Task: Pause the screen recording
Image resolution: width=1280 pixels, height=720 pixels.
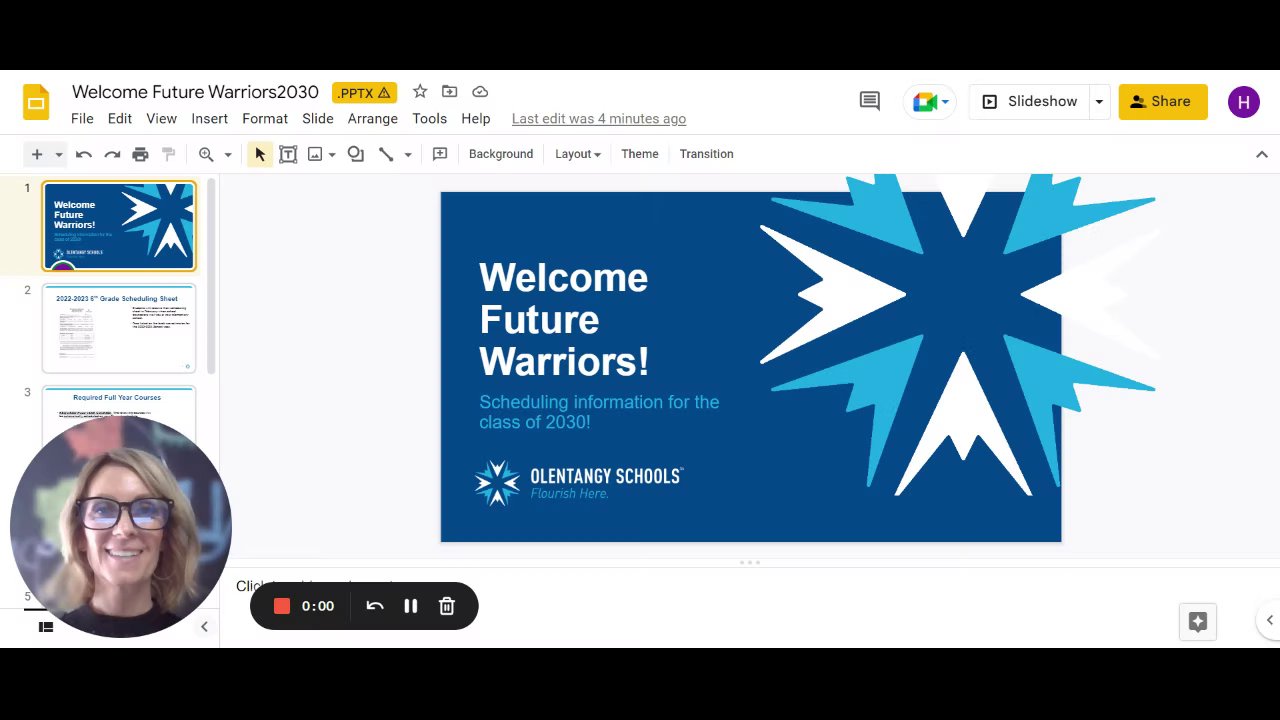Action: point(410,606)
